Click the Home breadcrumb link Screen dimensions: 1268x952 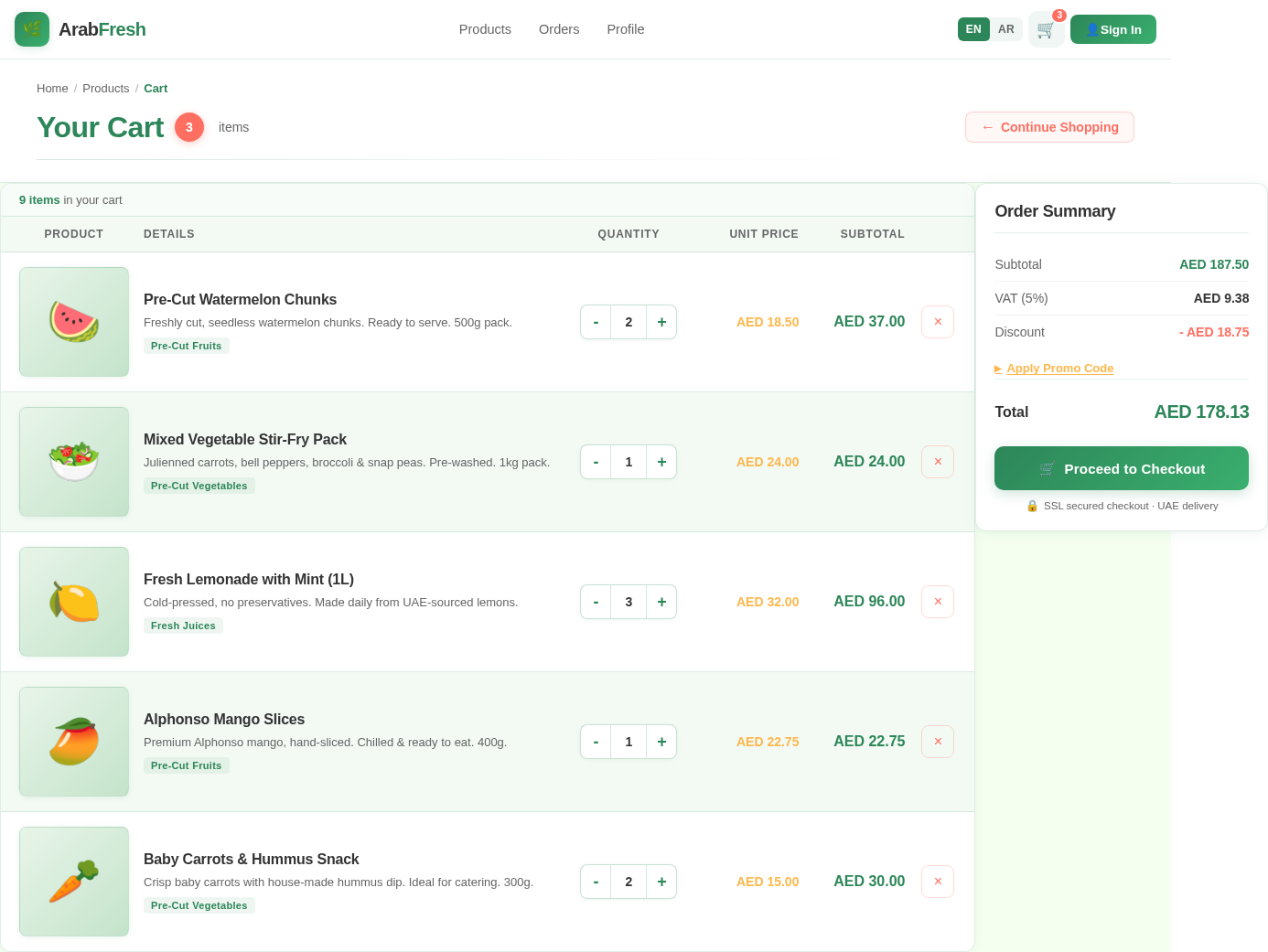point(52,89)
